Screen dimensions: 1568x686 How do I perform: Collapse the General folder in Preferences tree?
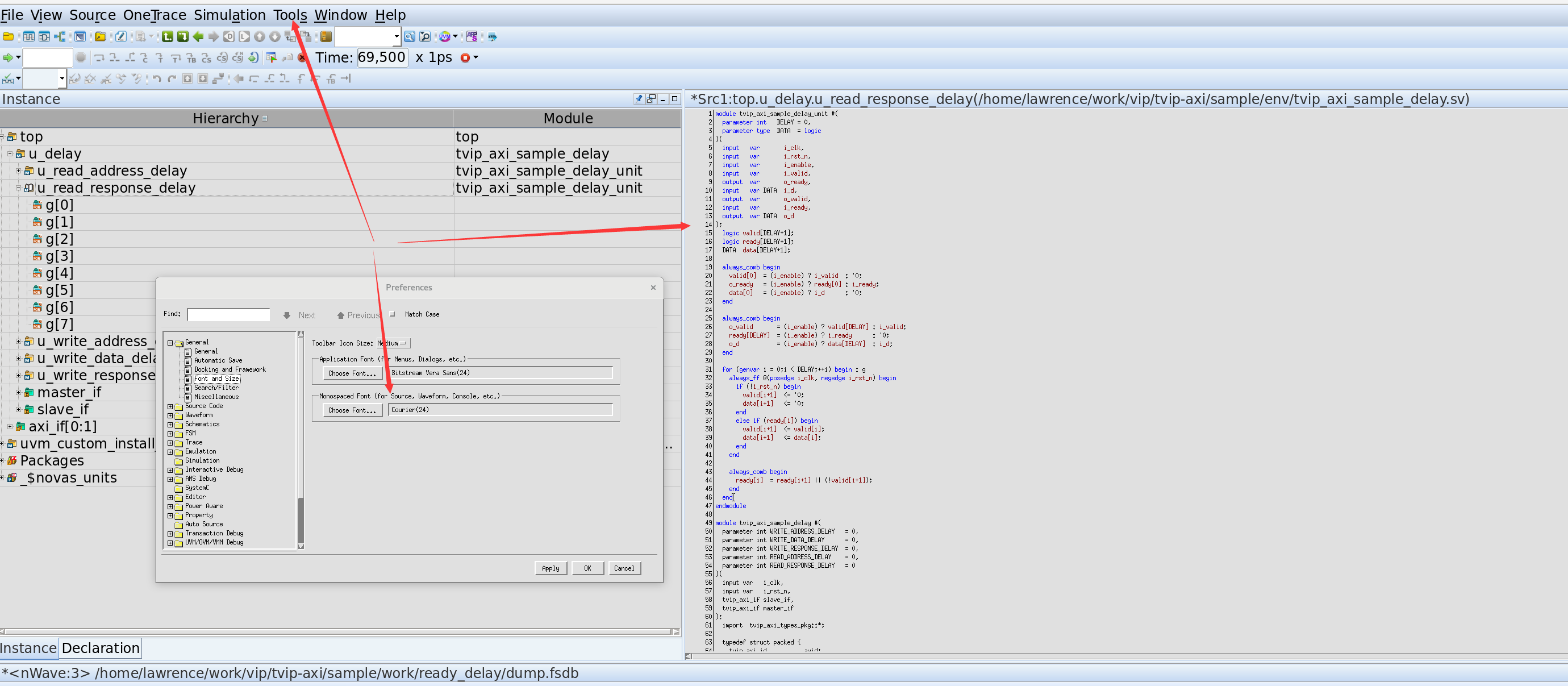170,343
